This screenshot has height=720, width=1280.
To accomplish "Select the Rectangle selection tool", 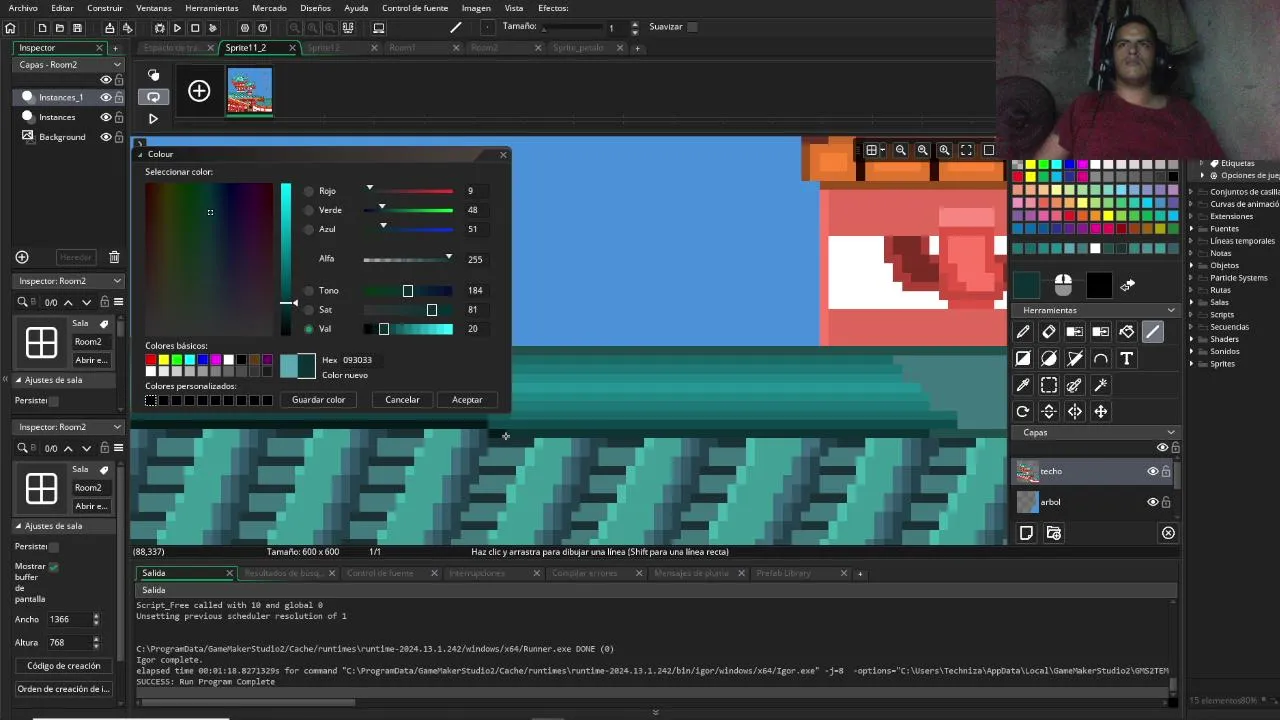I will (1049, 385).
